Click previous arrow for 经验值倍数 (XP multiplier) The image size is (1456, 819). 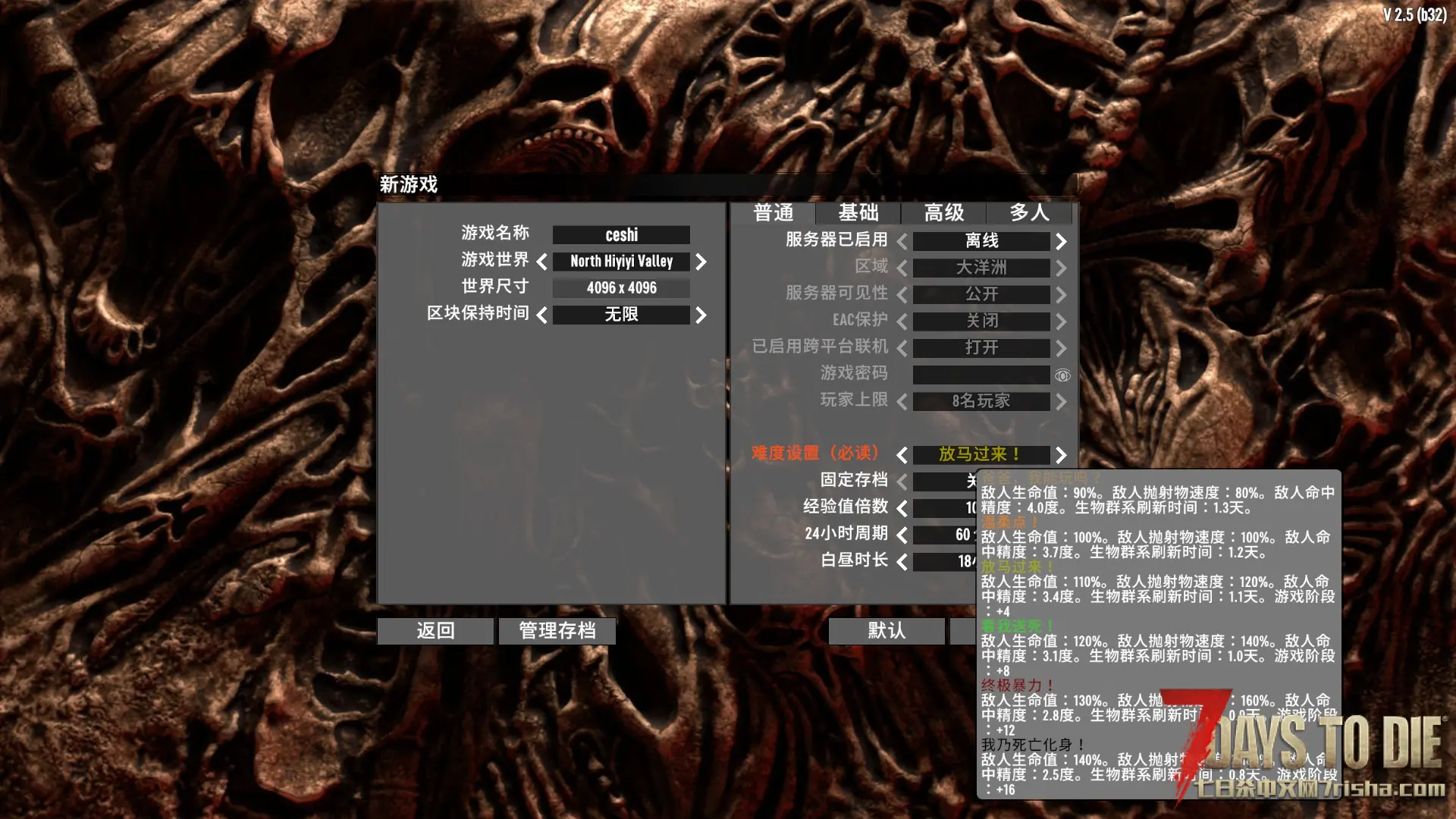902,507
